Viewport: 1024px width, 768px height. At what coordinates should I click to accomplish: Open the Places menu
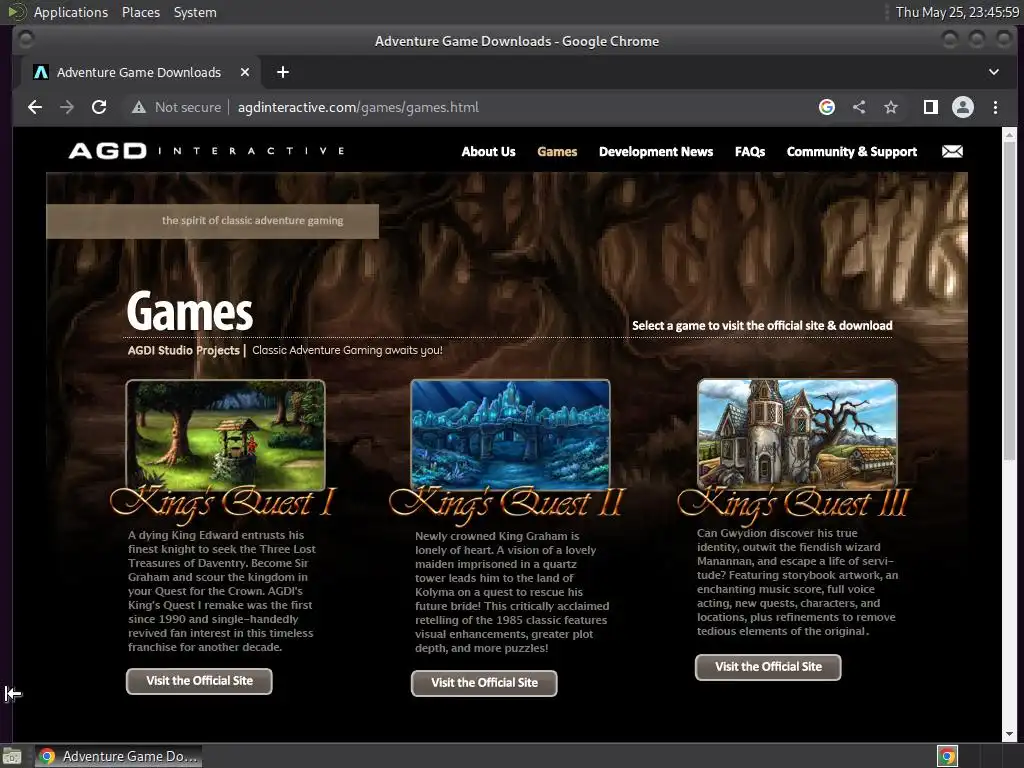coord(140,12)
